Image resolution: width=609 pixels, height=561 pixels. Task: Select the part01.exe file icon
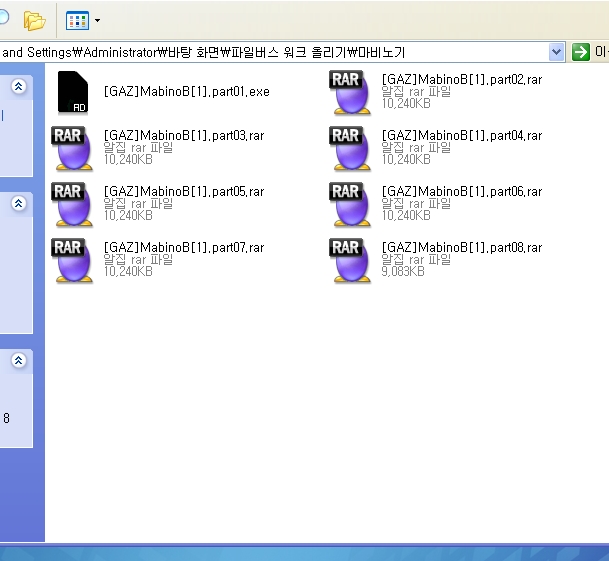point(73,92)
